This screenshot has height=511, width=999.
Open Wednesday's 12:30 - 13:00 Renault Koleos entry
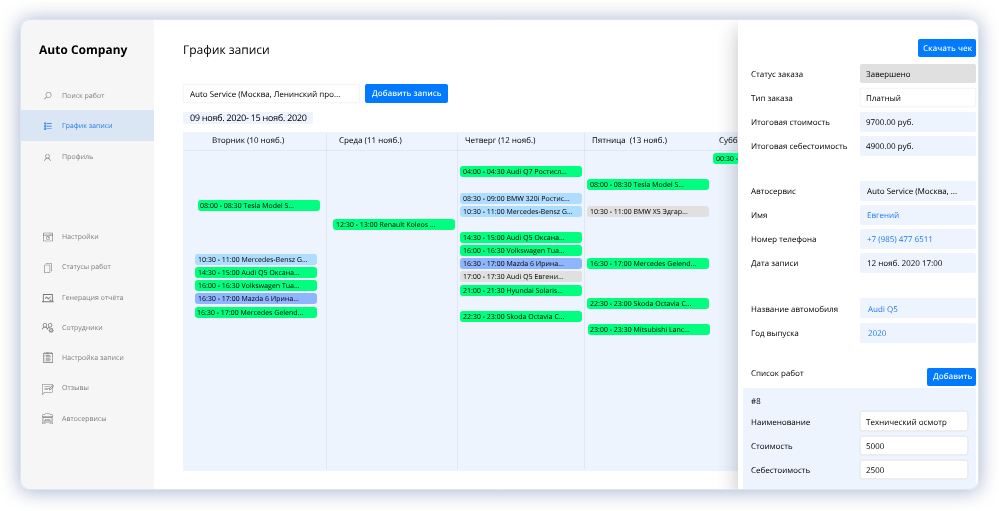pyautogui.click(x=394, y=225)
